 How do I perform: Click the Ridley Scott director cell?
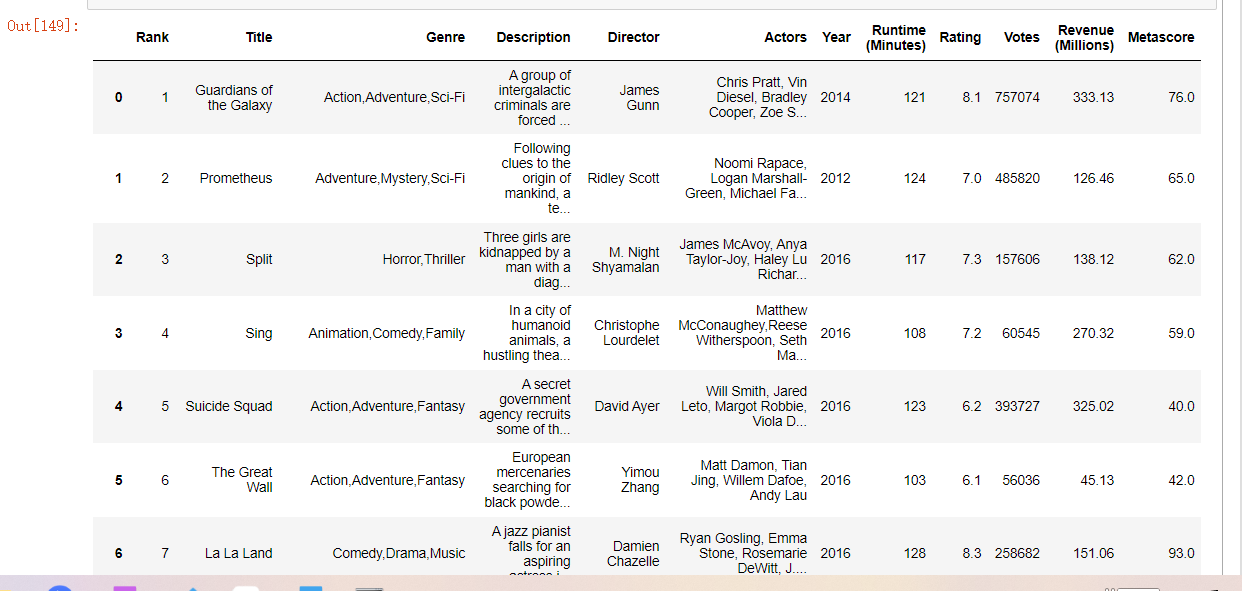[x=624, y=178]
